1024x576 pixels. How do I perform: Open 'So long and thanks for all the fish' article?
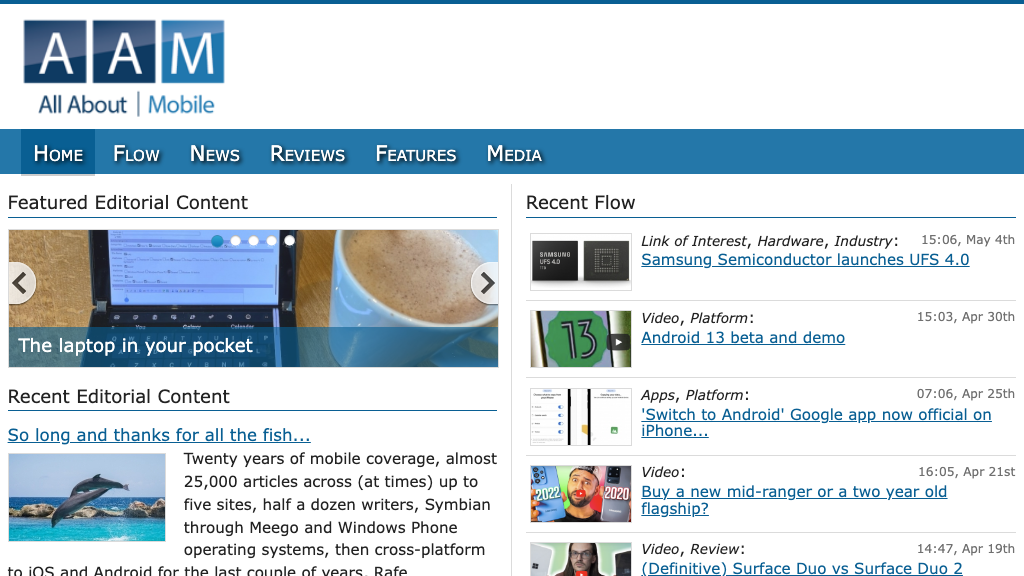[159, 435]
